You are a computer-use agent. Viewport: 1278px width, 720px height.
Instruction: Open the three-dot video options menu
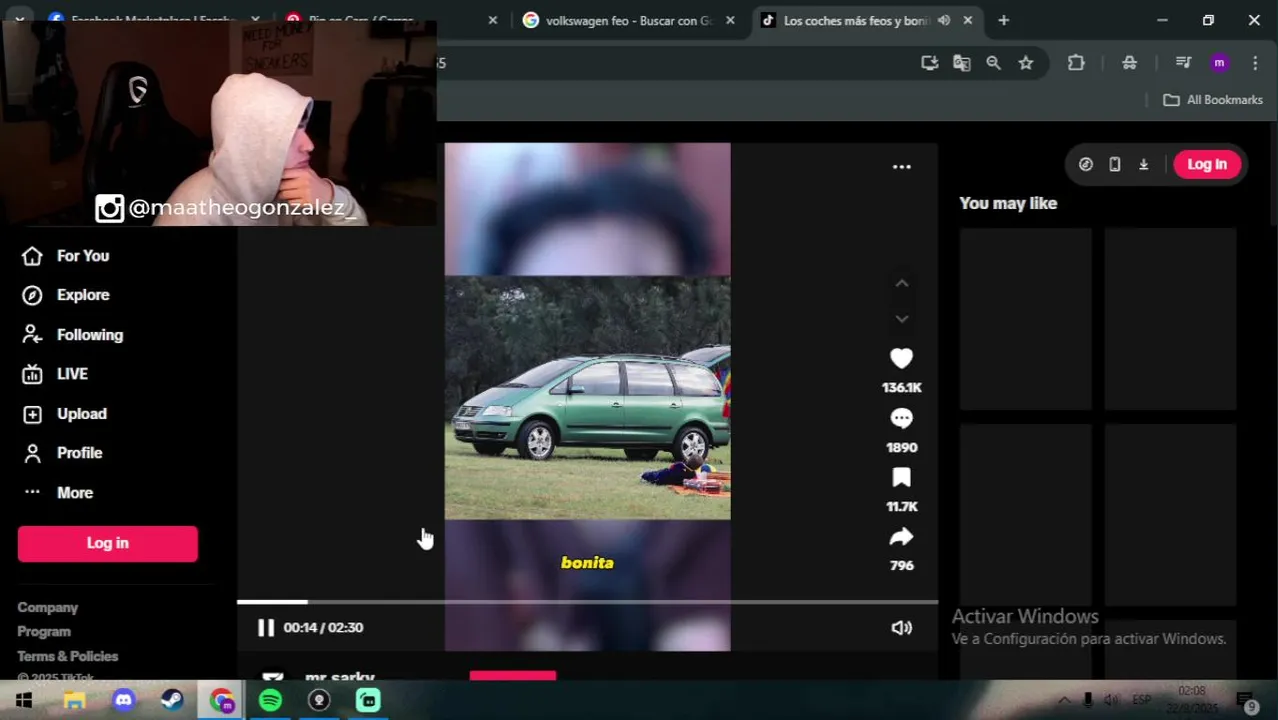pyautogui.click(x=901, y=167)
